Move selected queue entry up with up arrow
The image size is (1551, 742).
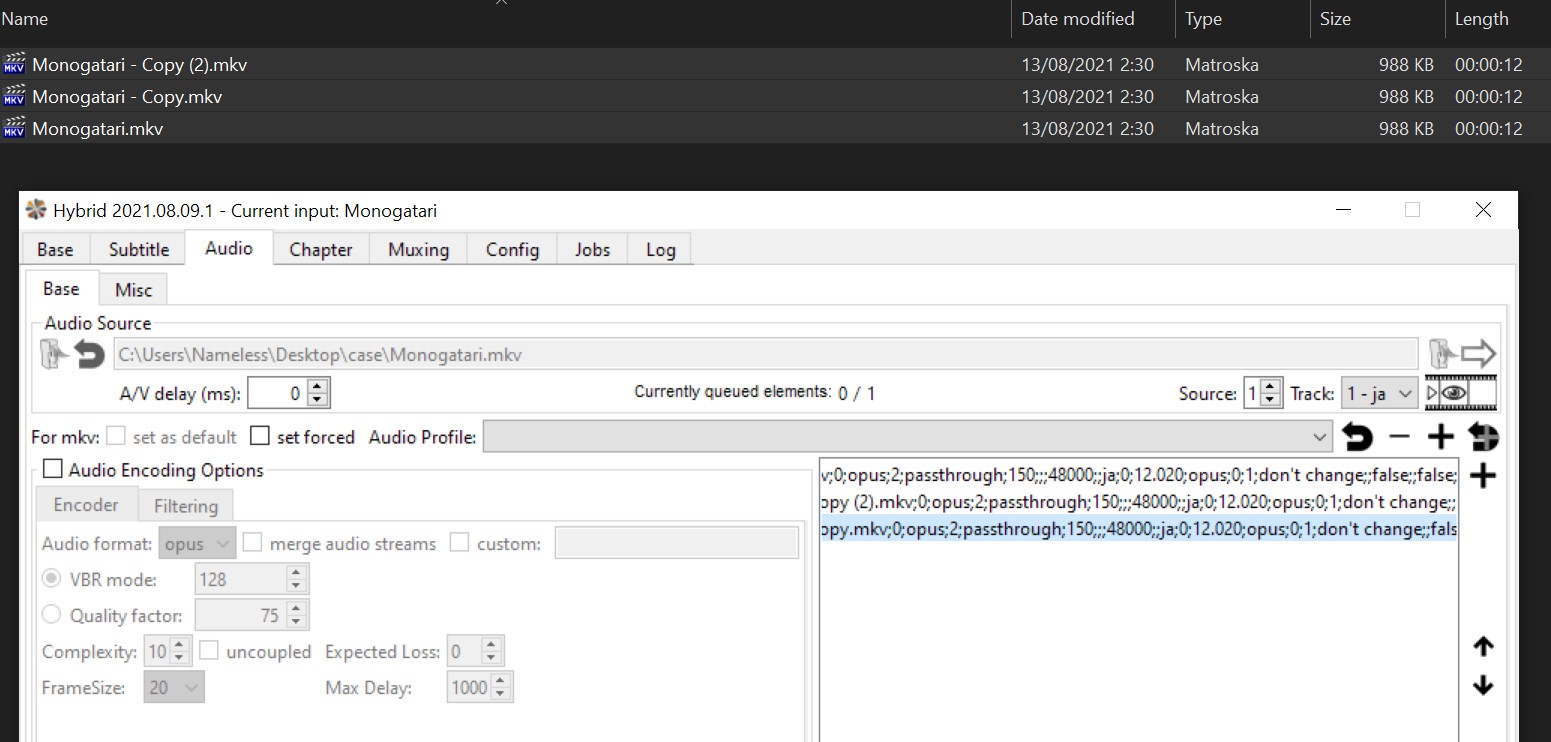pos(1483,647)
